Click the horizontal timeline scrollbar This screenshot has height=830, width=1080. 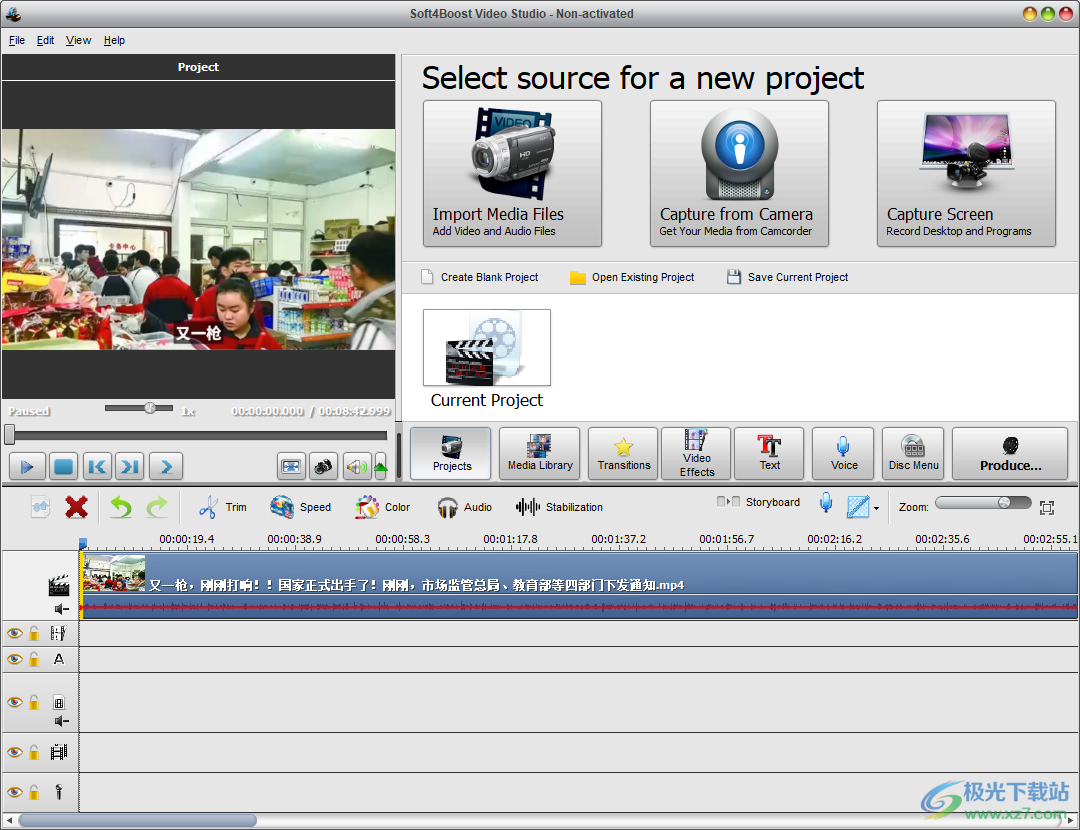(138, 820)
